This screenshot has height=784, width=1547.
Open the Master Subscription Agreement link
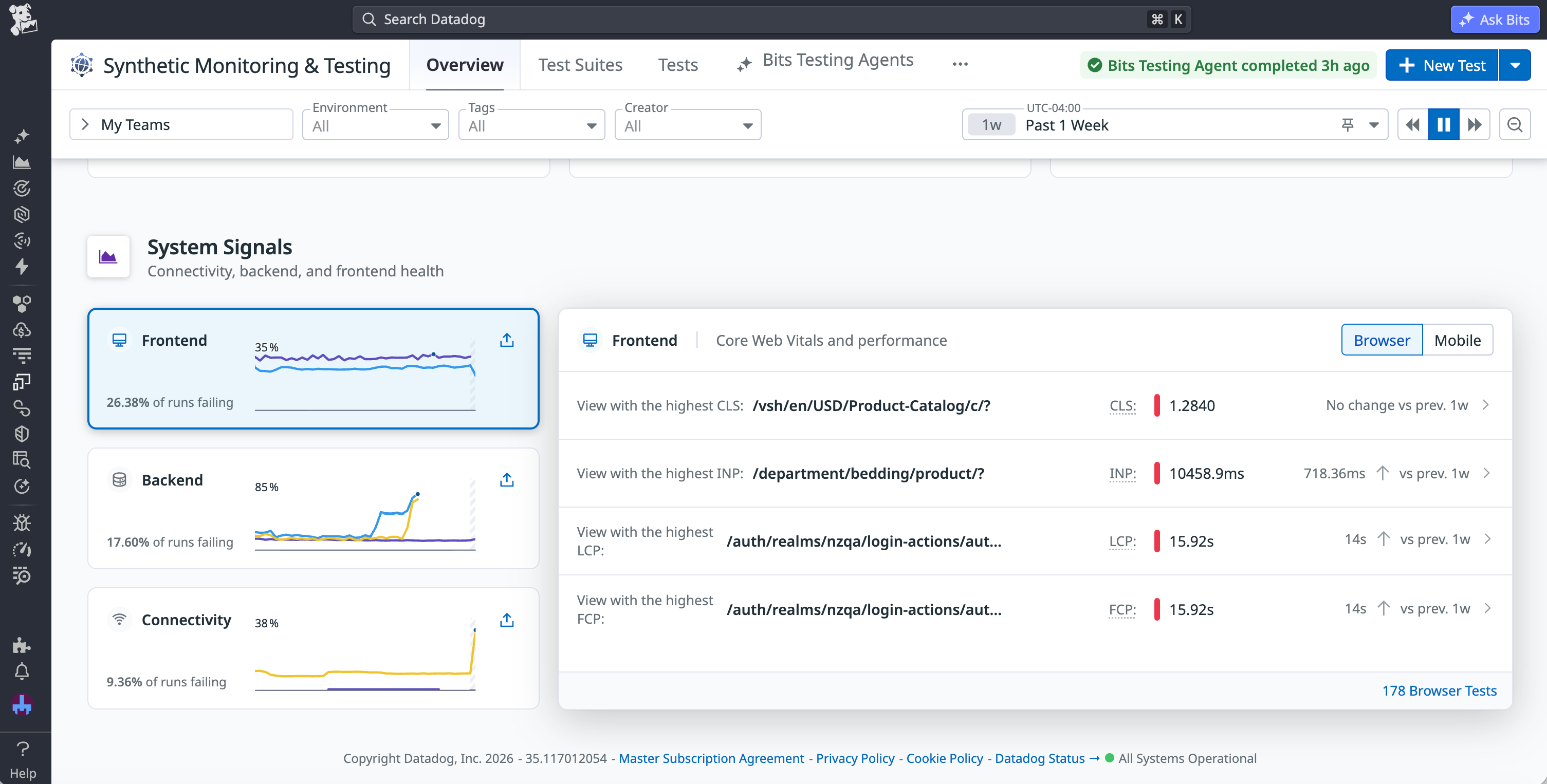coord(711,758)
